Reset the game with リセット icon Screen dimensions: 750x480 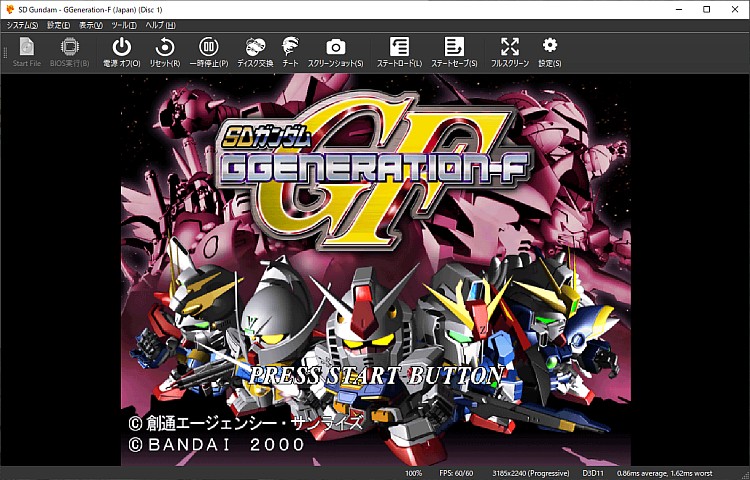pos(165,52)
